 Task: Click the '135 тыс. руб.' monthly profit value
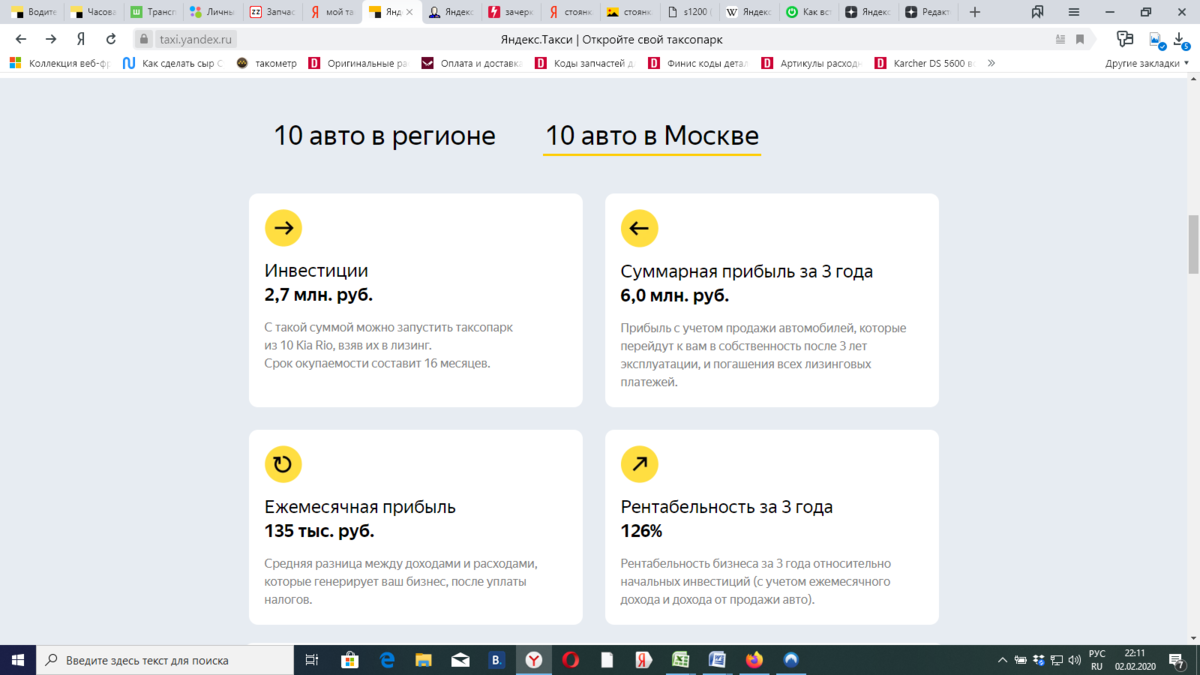point(319,531)
